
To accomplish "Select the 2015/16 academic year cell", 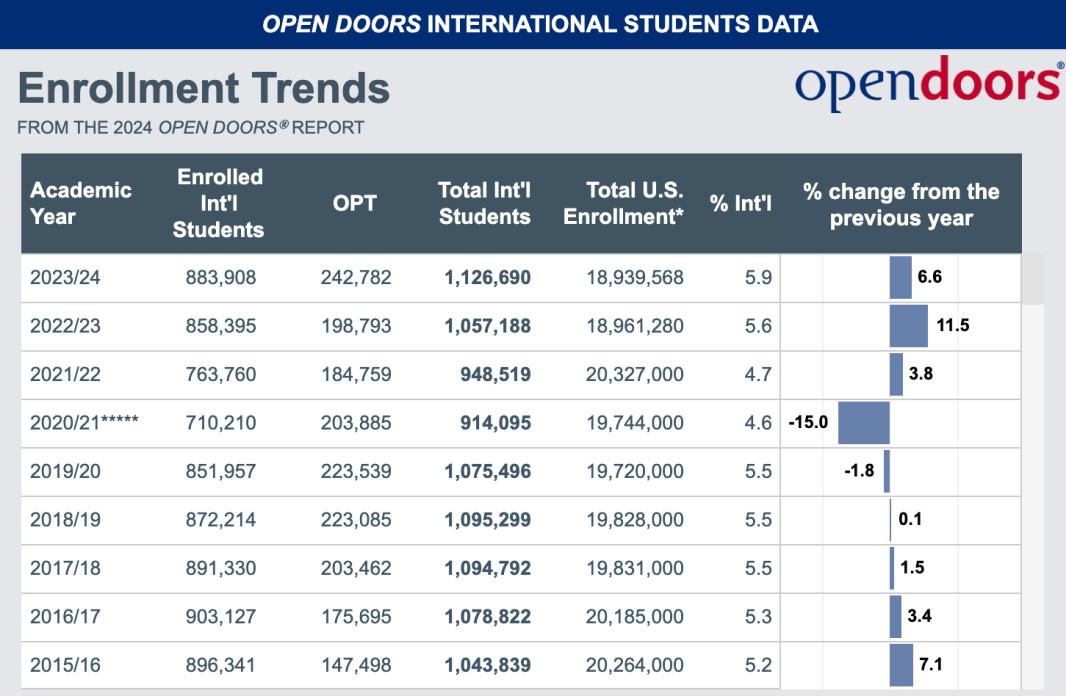I will 65,665.
